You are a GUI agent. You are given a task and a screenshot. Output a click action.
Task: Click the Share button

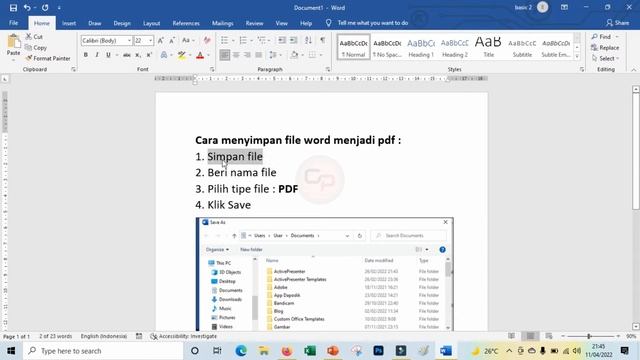[x=618, y=23]
